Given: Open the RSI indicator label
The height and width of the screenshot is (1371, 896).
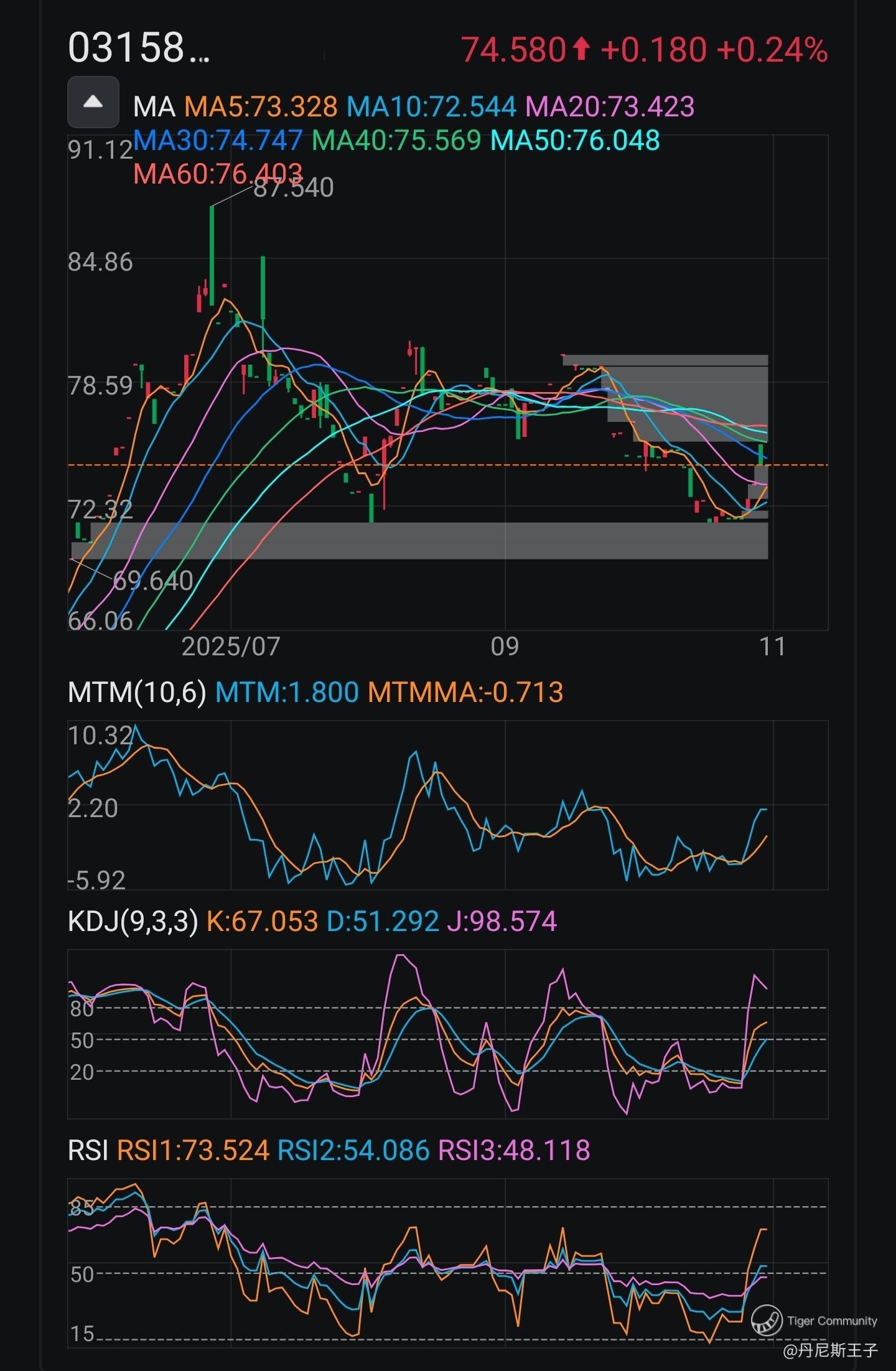Looking at the screenshot, I should [x=88, y=1150].
